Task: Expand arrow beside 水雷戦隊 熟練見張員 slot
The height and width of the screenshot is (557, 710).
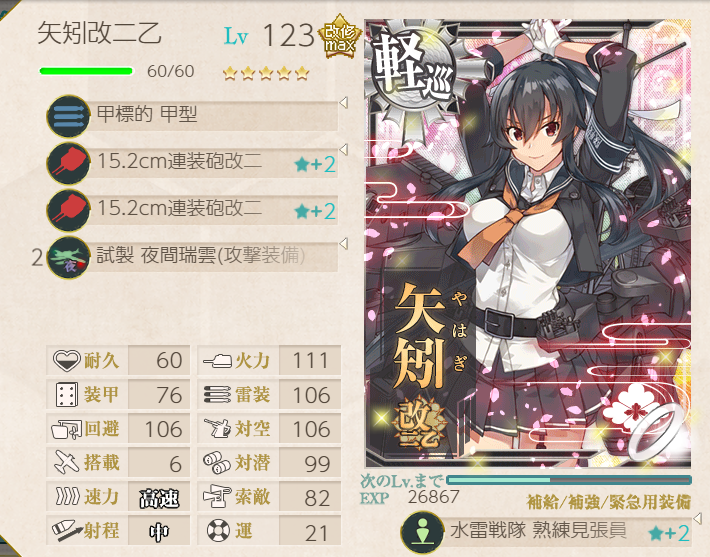Action: (x=698, y=518)
